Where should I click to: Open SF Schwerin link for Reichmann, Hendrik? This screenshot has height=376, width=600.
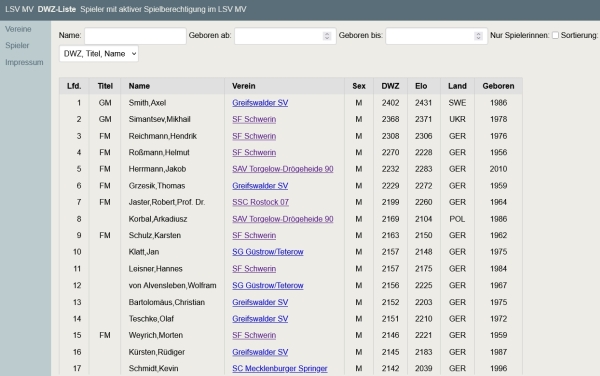coord(254,136)
